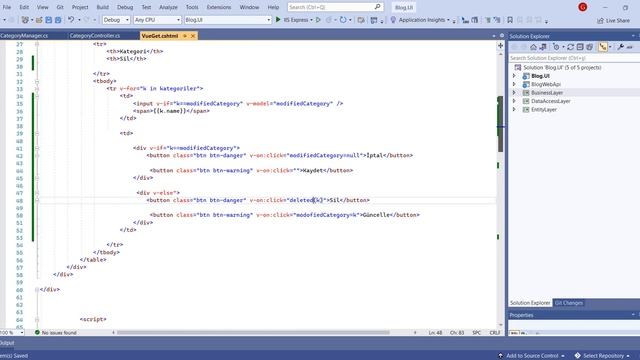Click the Application Insights lightbulb icon

tap(393, 20)
